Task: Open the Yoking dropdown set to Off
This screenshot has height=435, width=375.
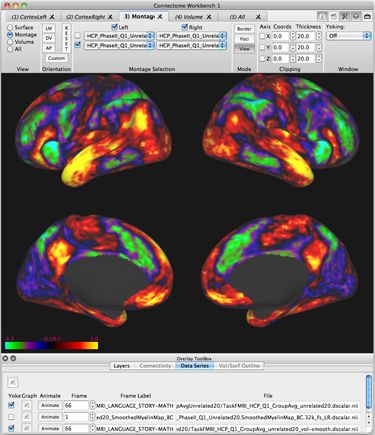Action: [x=349, y=36]
